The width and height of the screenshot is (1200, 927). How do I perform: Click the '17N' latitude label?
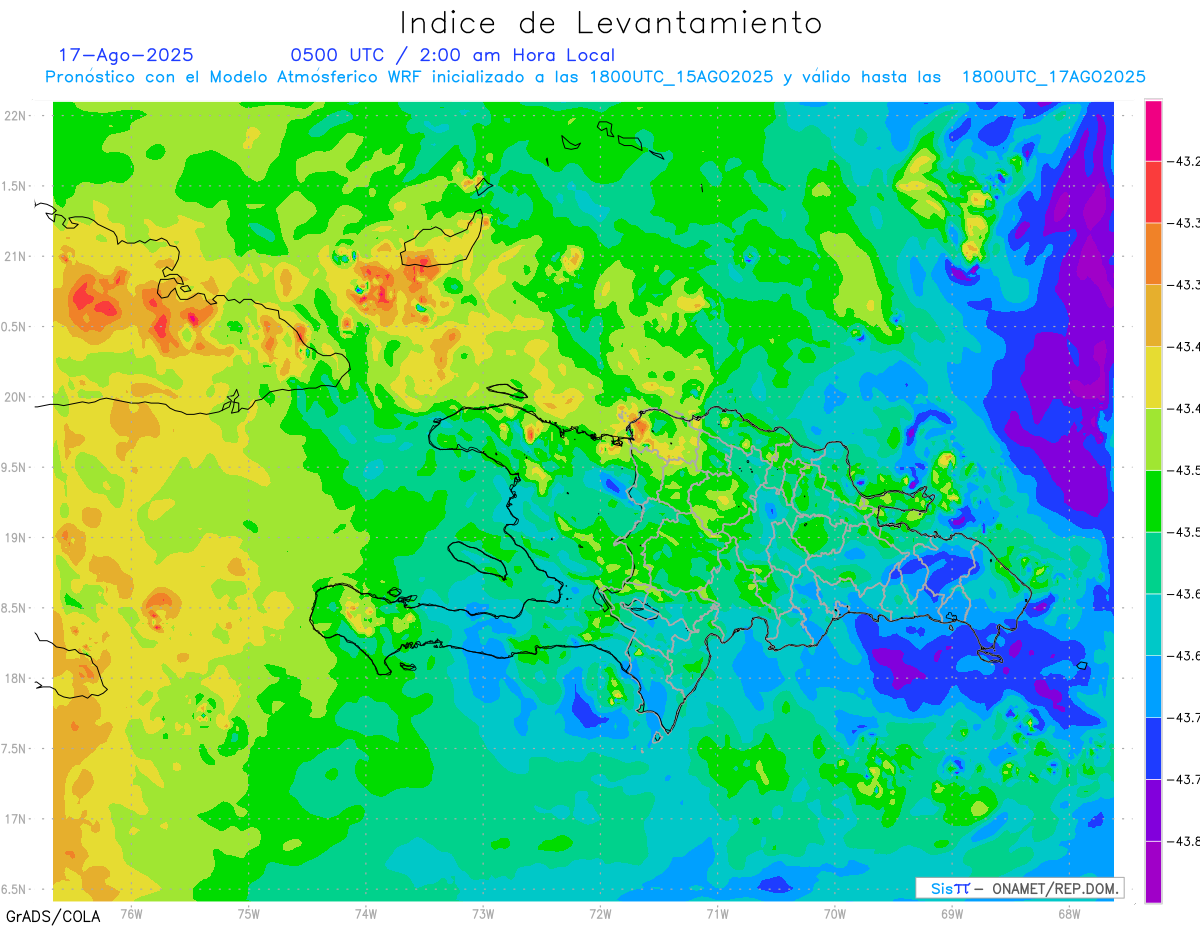16,819
